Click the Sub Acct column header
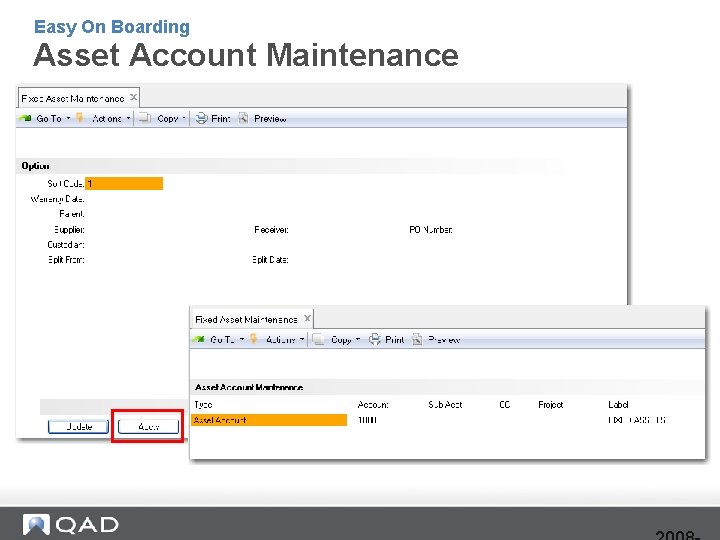The height and width of the screenshot is (540, 720). (x=445, y=405)
